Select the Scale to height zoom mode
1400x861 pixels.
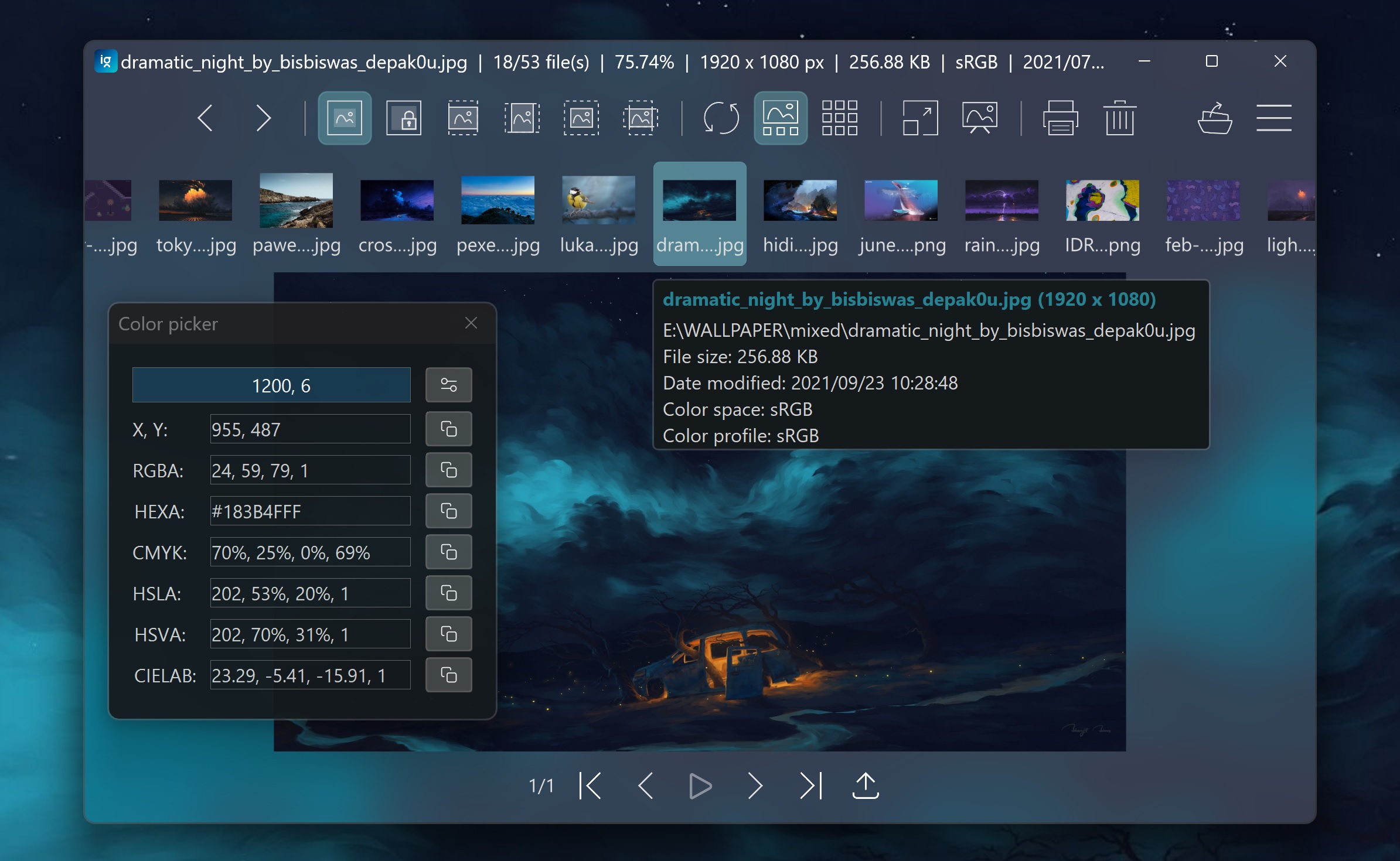[522, 118]
